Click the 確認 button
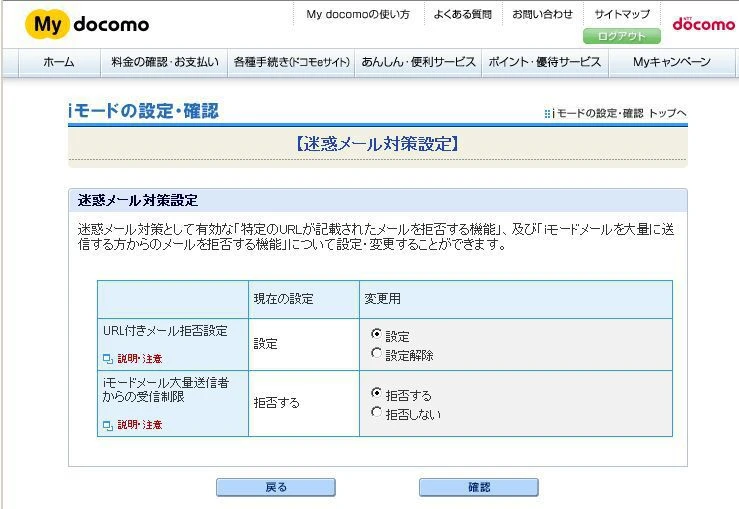The image size is (739, 509). pyautogui.click(x=478, y=487)
